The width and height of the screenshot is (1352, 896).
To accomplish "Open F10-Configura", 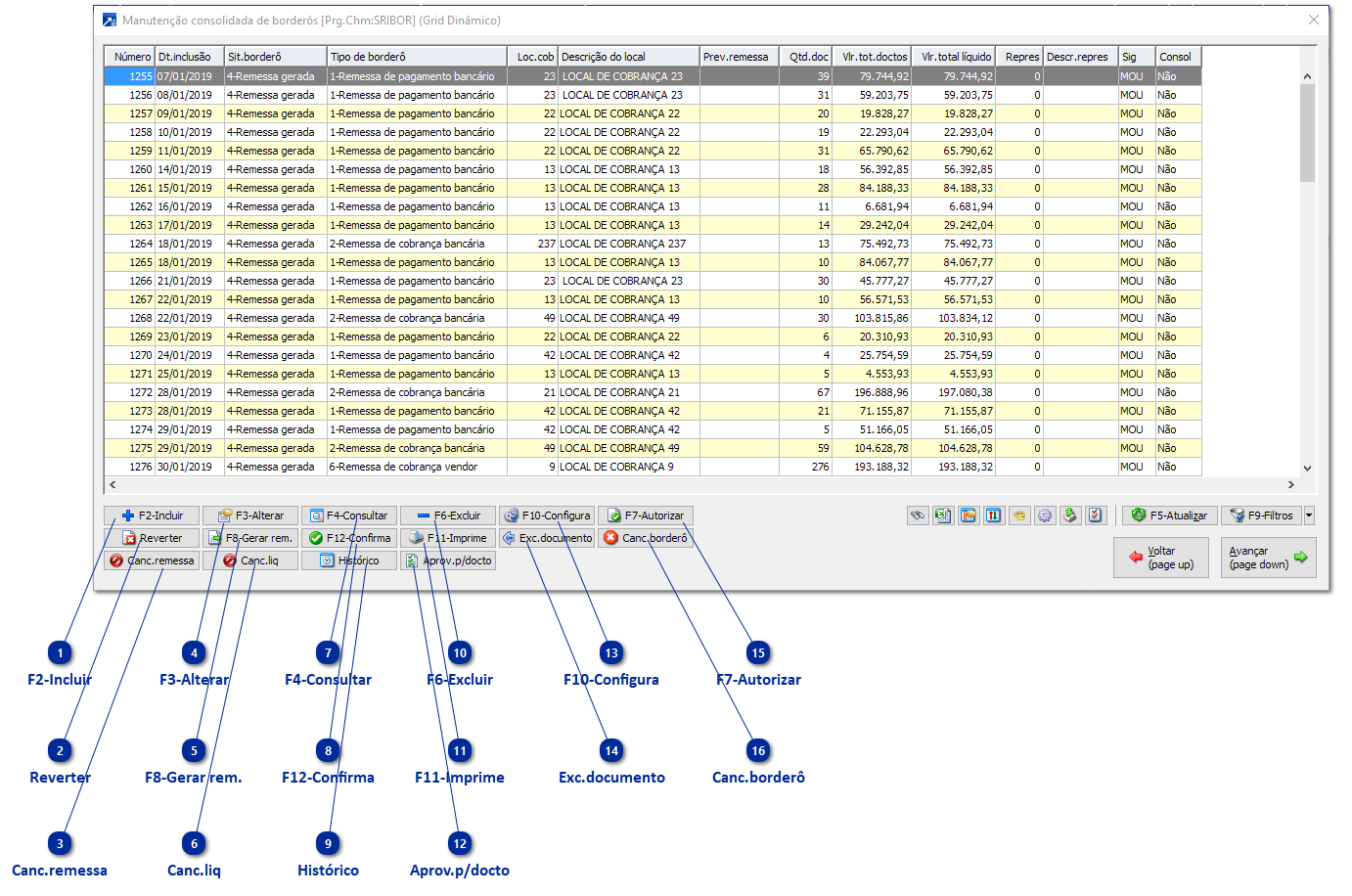I will [547, 515].
